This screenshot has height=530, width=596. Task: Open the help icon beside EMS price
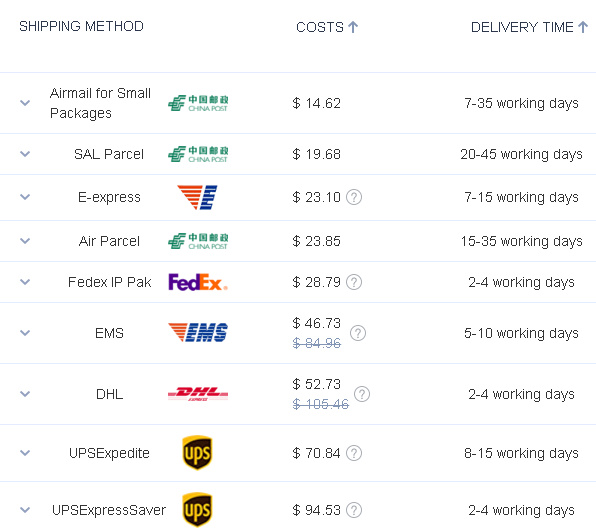358,333
